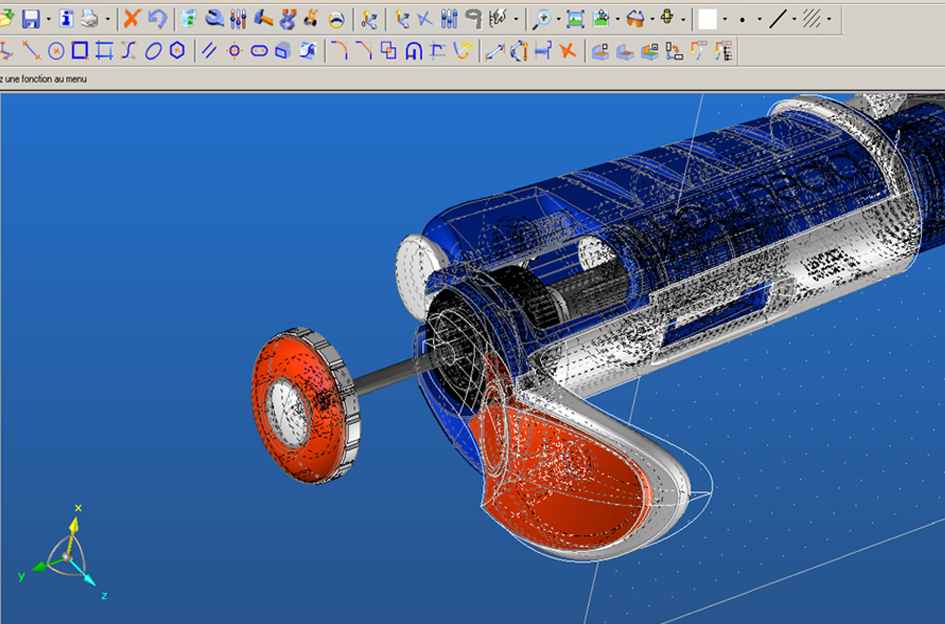
Task: Open the dropdown arrow beside Save
Action: 48,19
